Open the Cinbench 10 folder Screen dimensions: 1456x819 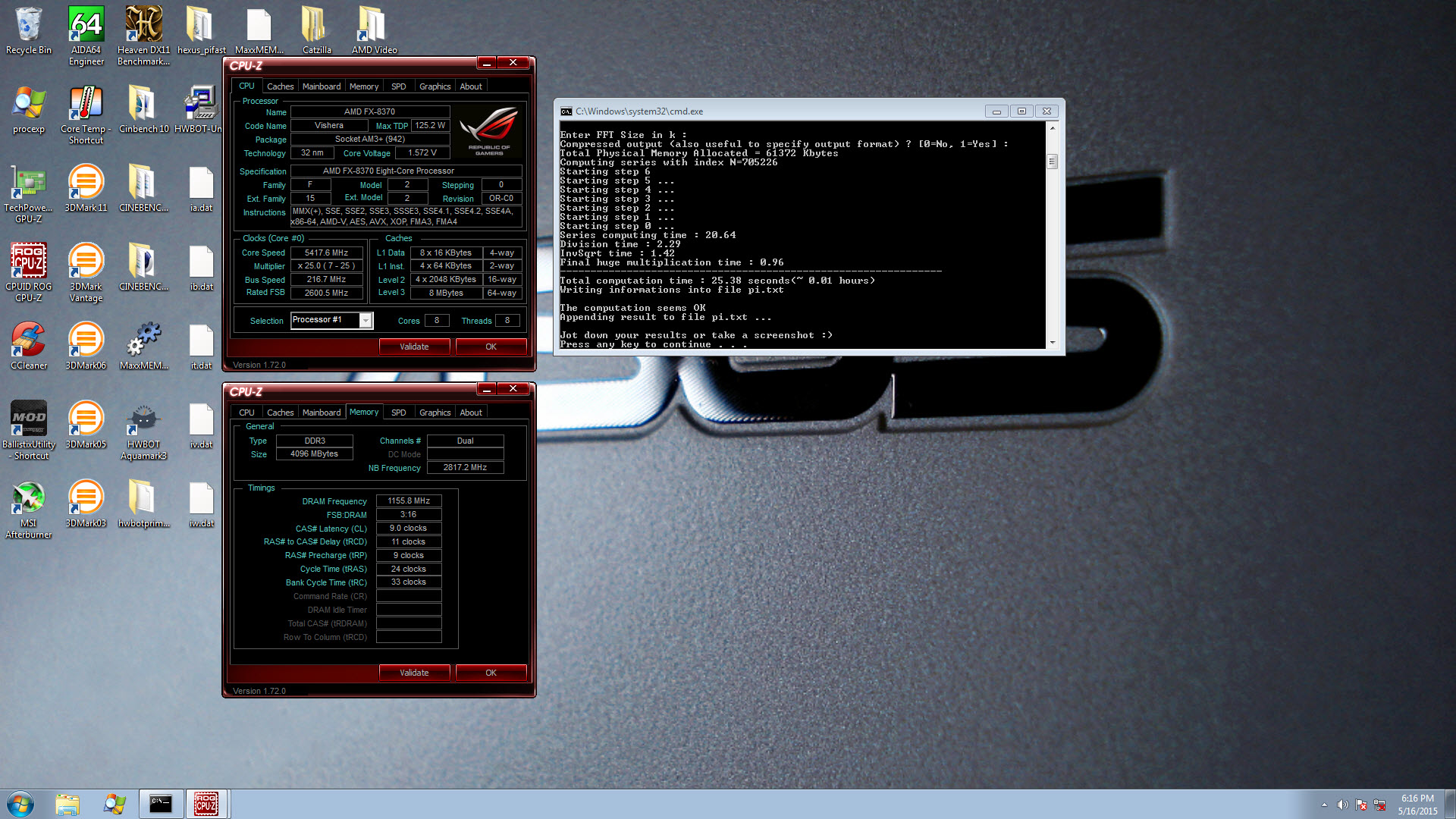[143, 110]
